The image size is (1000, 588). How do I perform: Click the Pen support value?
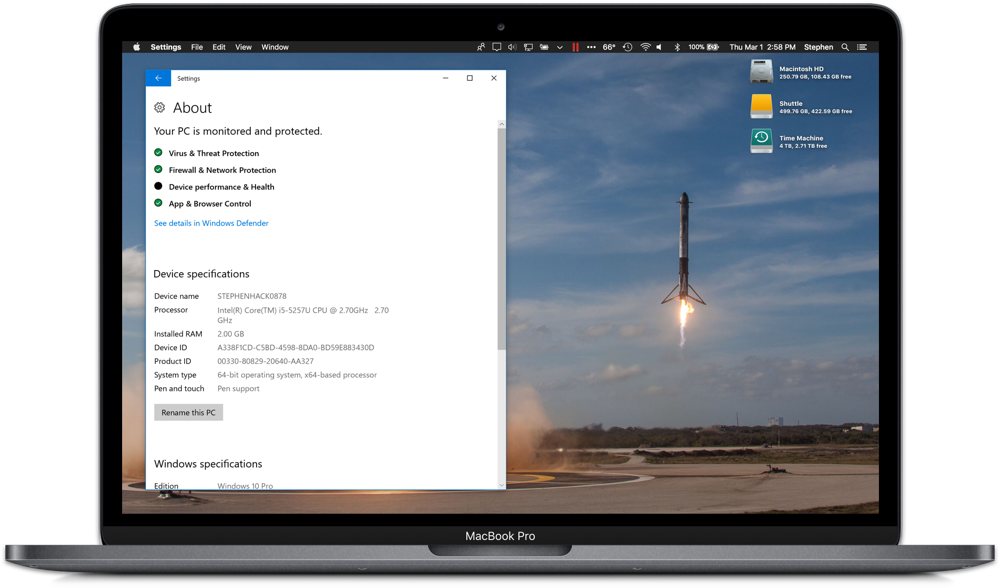[x=238, y=388]
